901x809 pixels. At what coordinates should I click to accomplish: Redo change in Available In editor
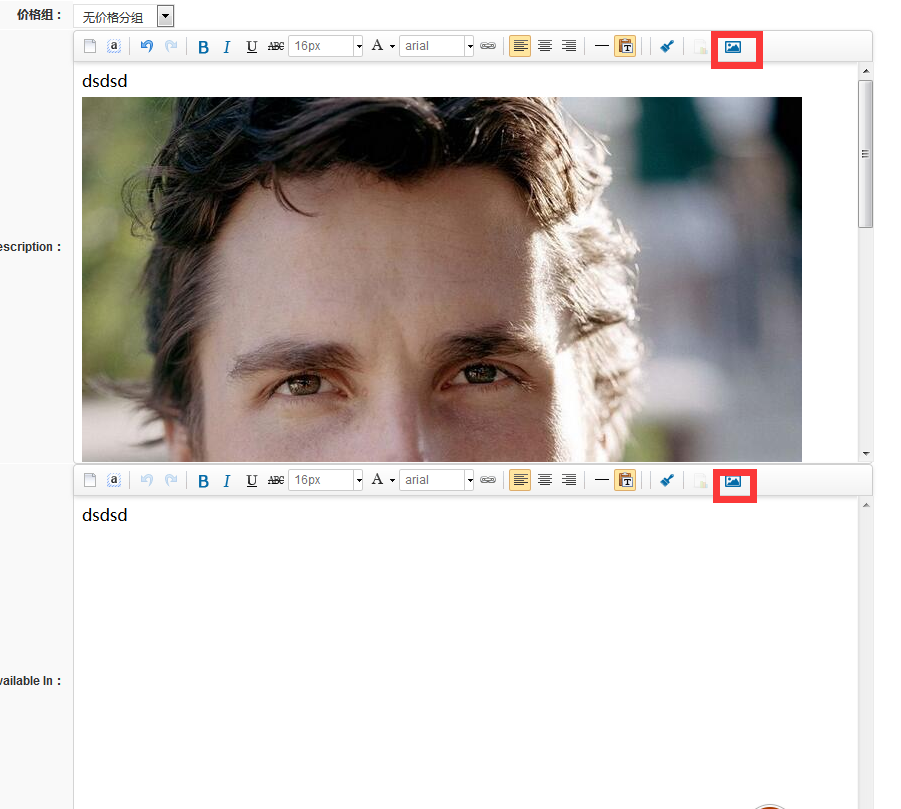click(171, 480)
